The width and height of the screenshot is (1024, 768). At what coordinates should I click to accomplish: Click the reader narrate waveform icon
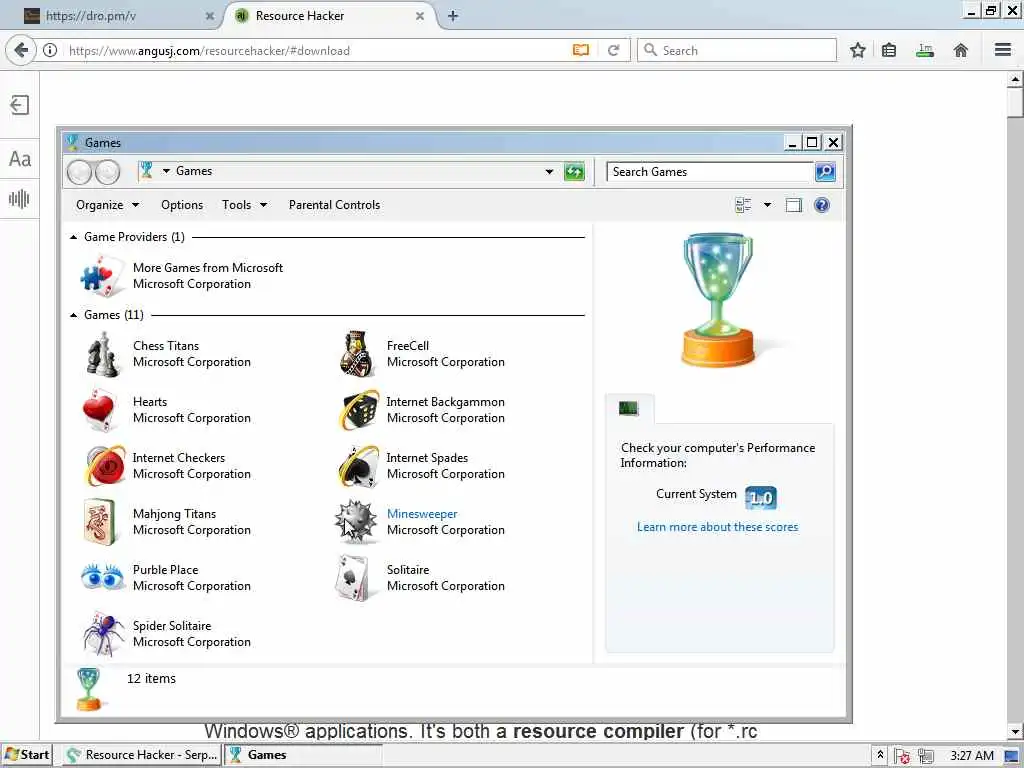19,199
